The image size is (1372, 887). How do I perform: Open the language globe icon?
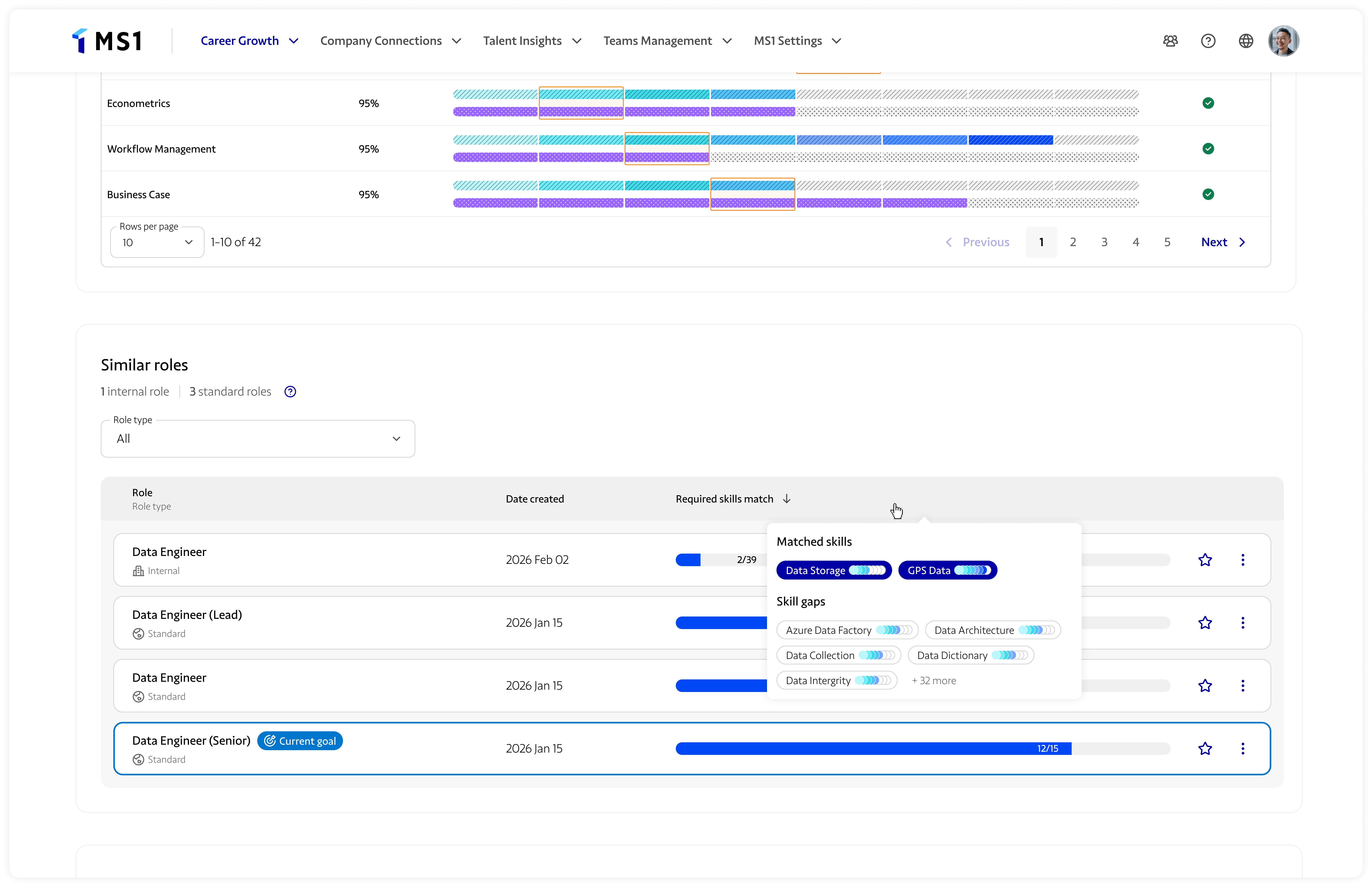(x=1246, y=41)
